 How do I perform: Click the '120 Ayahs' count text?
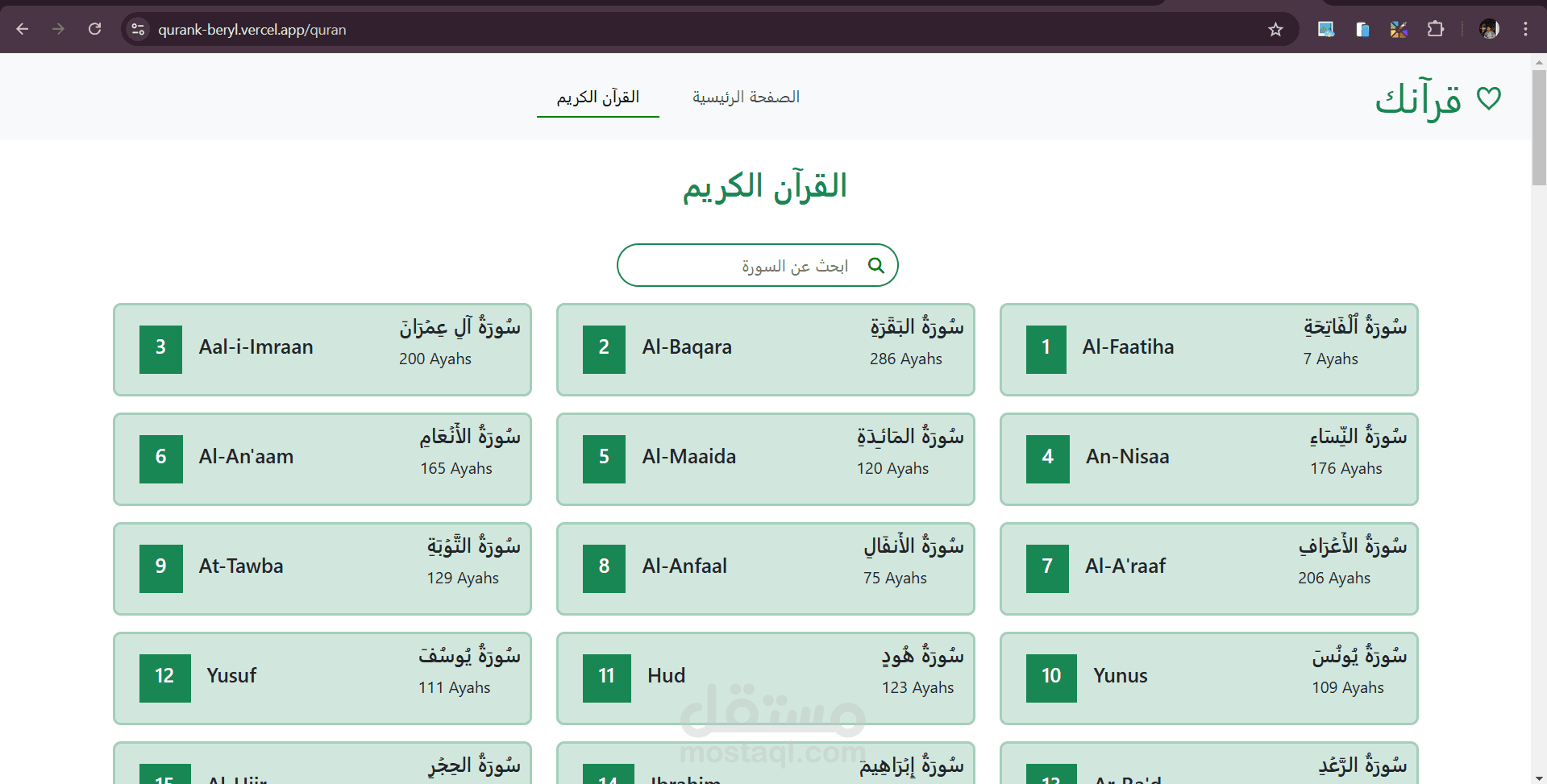[x=892, y=469]
